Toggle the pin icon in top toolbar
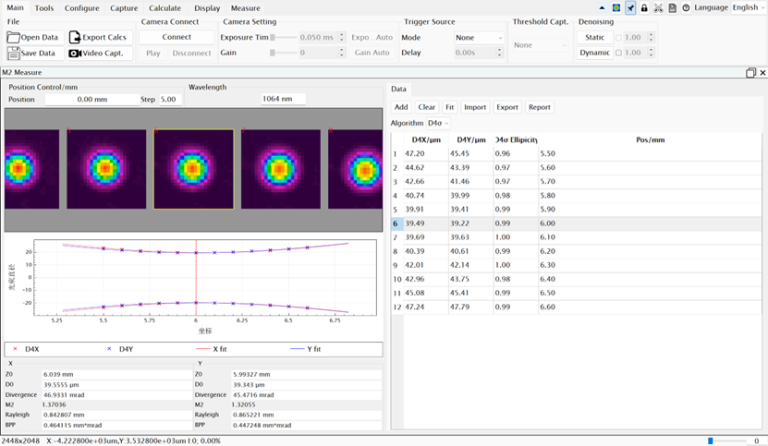Screen dimensions: 768x446 pyautogui.click(x=630, y=8)
